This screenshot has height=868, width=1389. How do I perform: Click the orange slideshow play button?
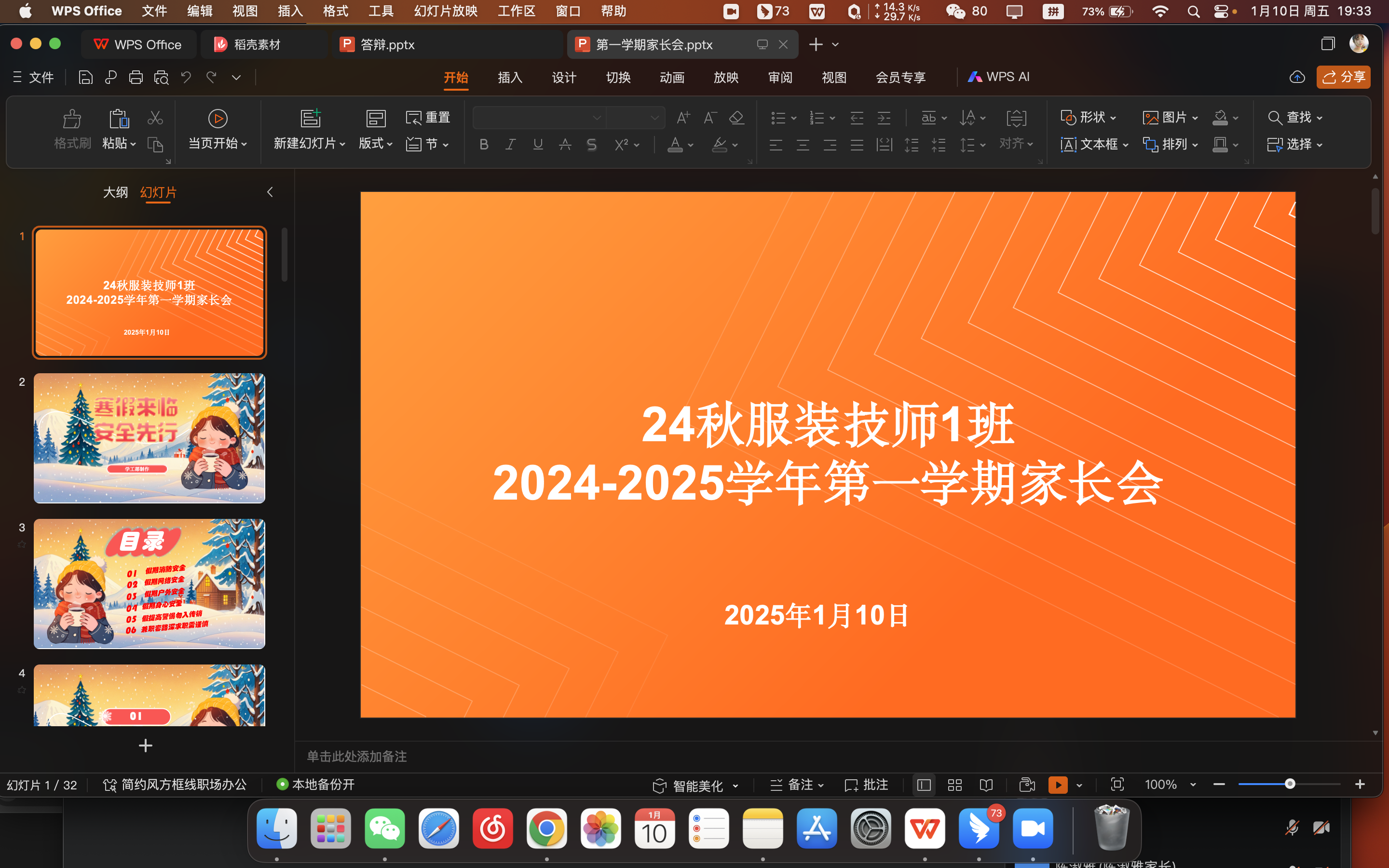tap(1057, 785)
